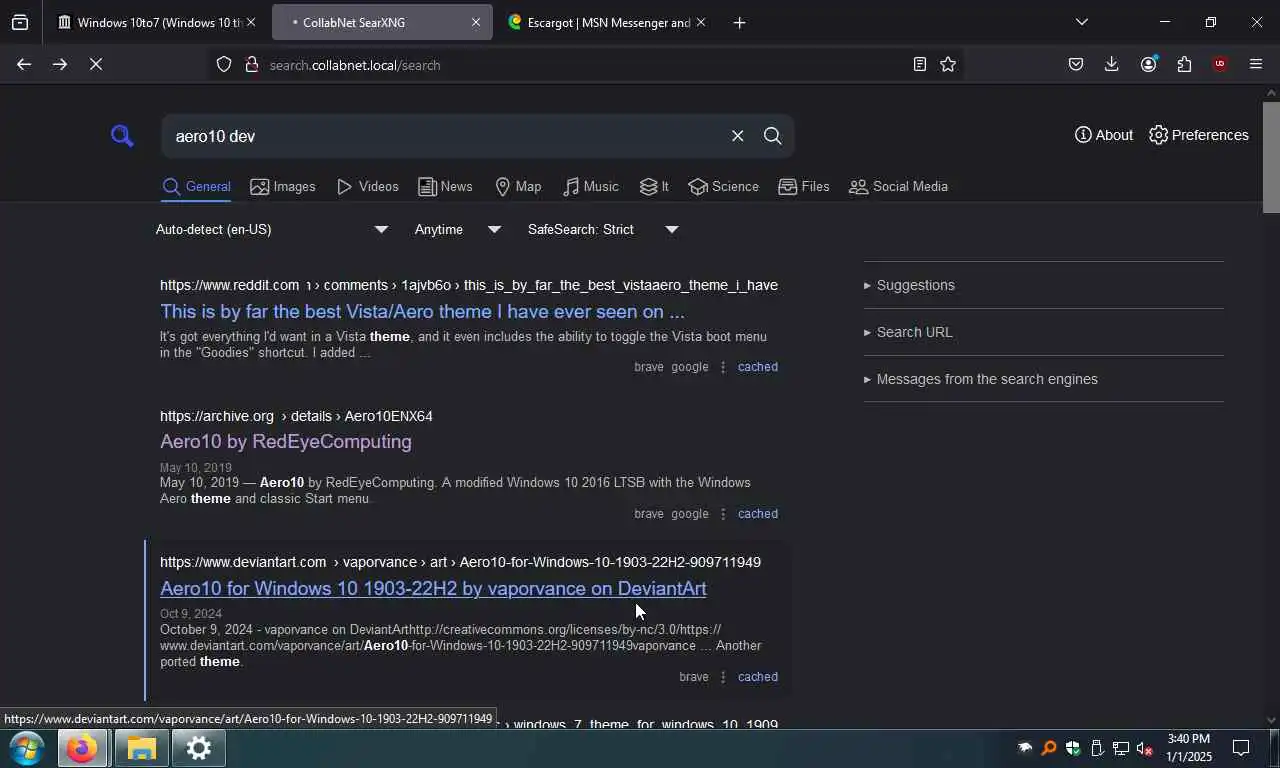Close the CollabNet SearXNG tab
Screen dimensions: 1280x768
[x=476, y=22]
